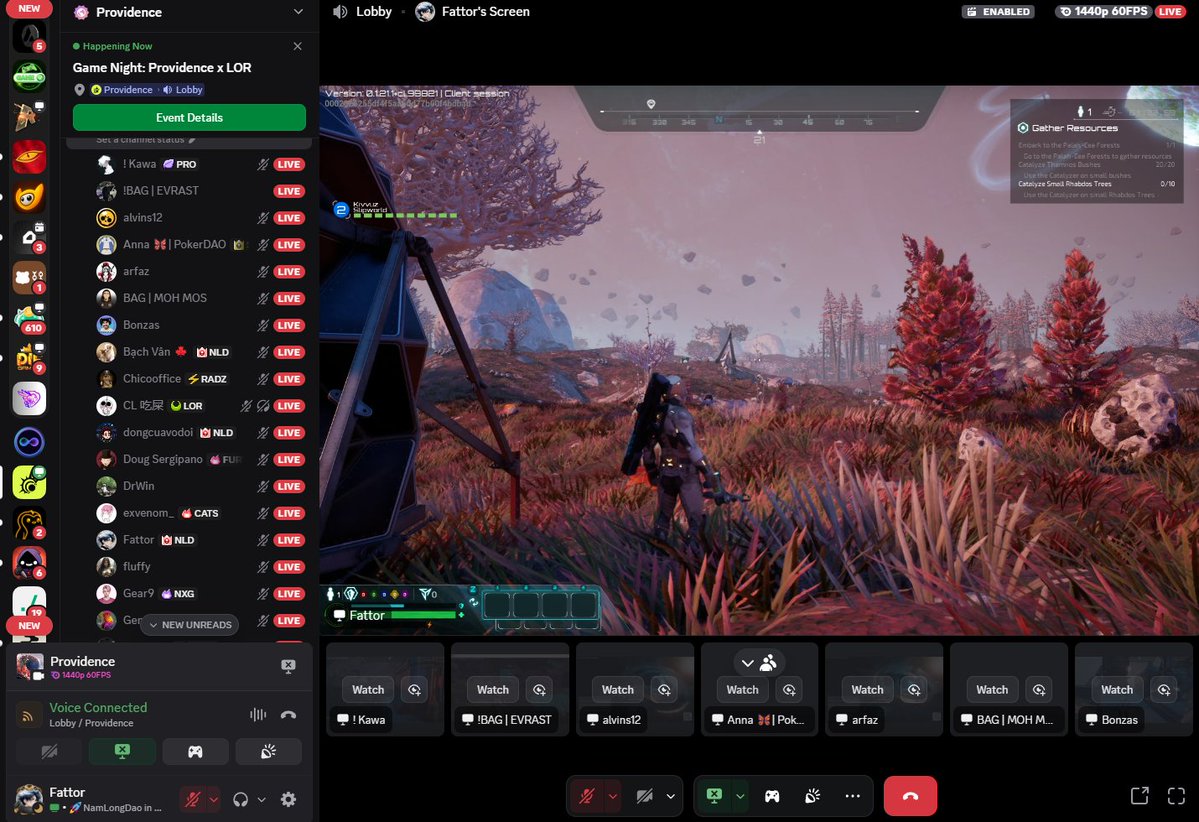Open the red eye server icon
1199x822 pixels.
[x=29, y=157]
